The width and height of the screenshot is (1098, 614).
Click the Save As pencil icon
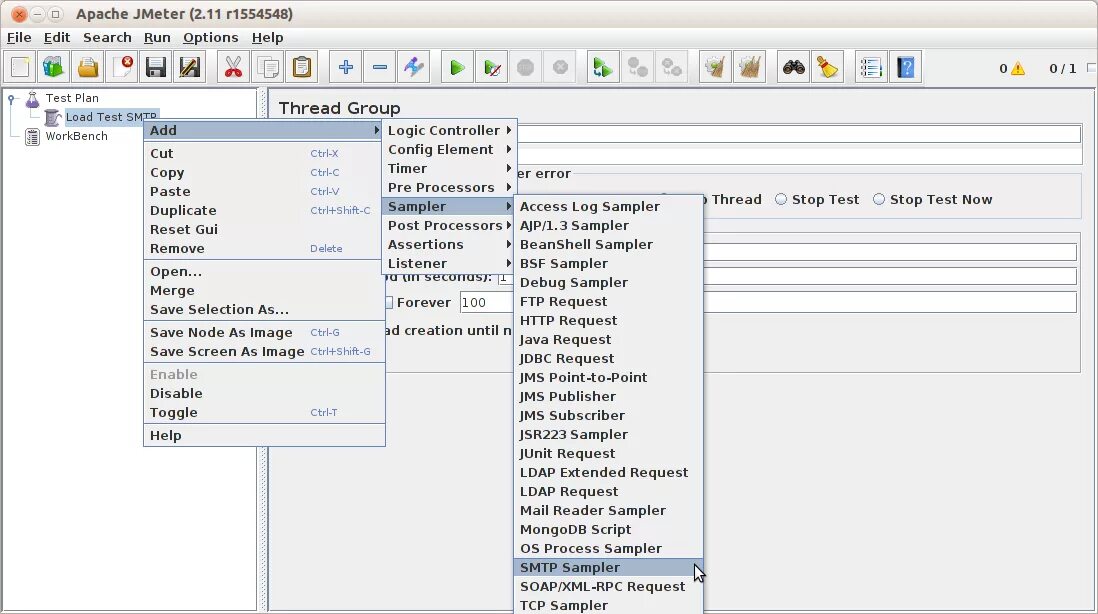tap(190, 68)
